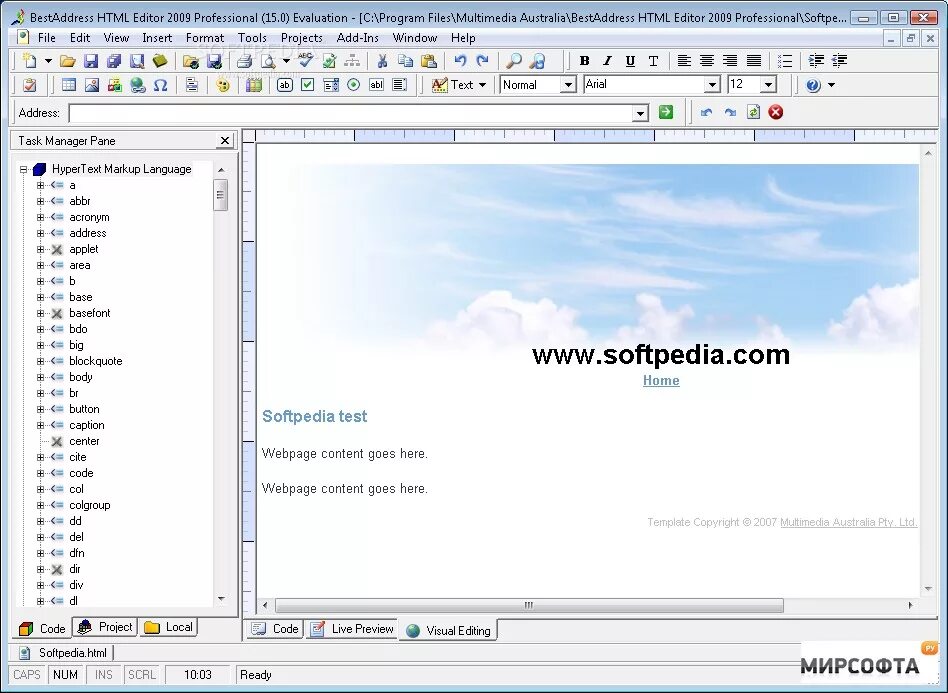Undo the last action
Viewport: 948px width, 693px height.
click(460, 60)
